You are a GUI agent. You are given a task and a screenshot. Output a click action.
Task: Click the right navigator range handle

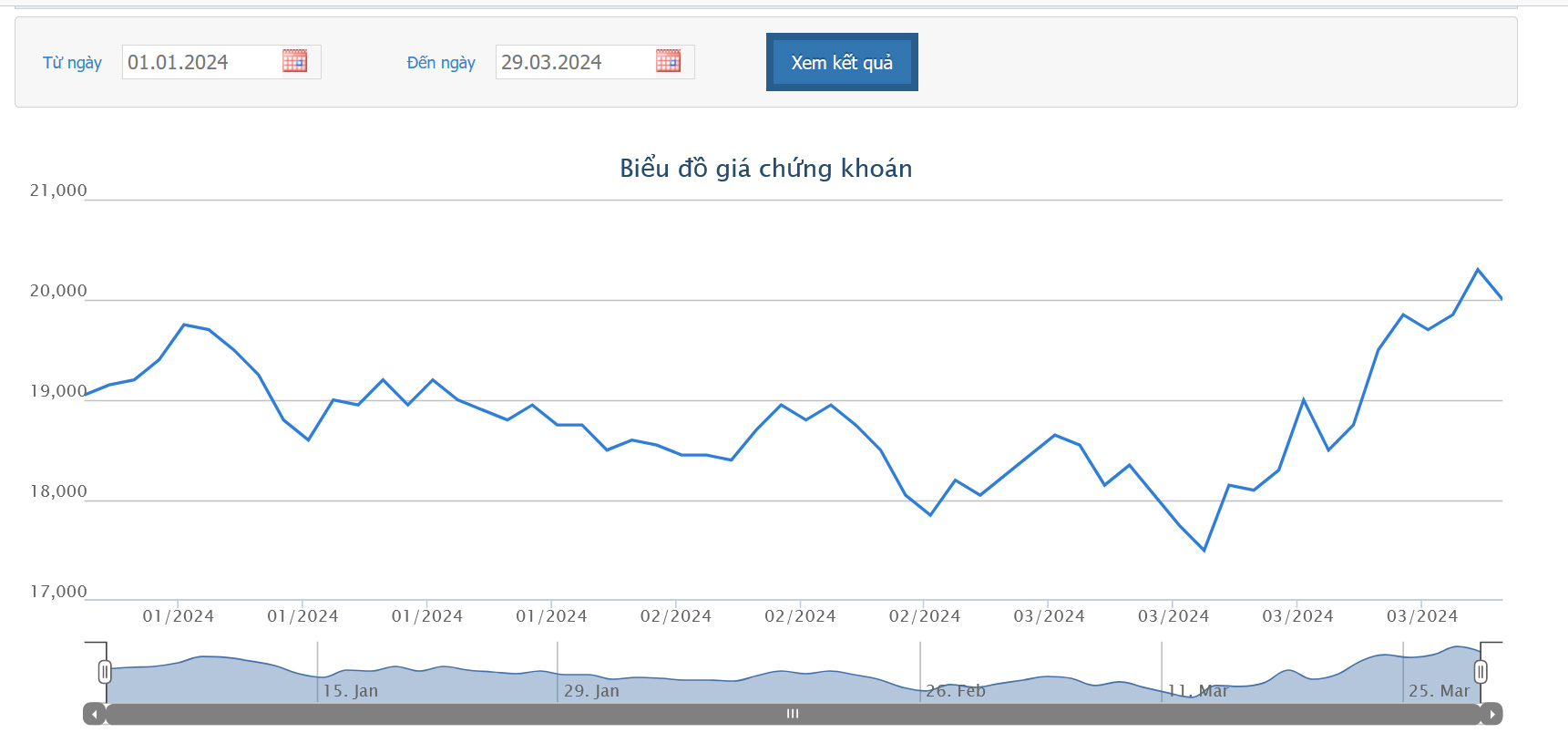click(1481, 672)
